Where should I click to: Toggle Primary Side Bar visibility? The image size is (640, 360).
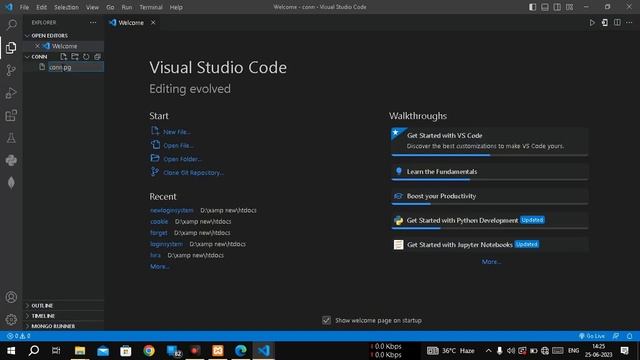click(x=533, y=7)
